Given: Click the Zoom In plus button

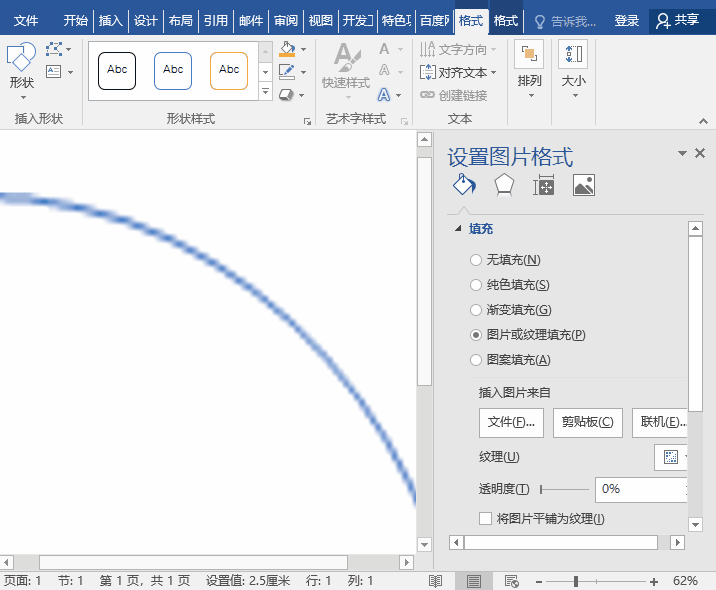Looking at the screenshot, I should (x=654, y=581).
